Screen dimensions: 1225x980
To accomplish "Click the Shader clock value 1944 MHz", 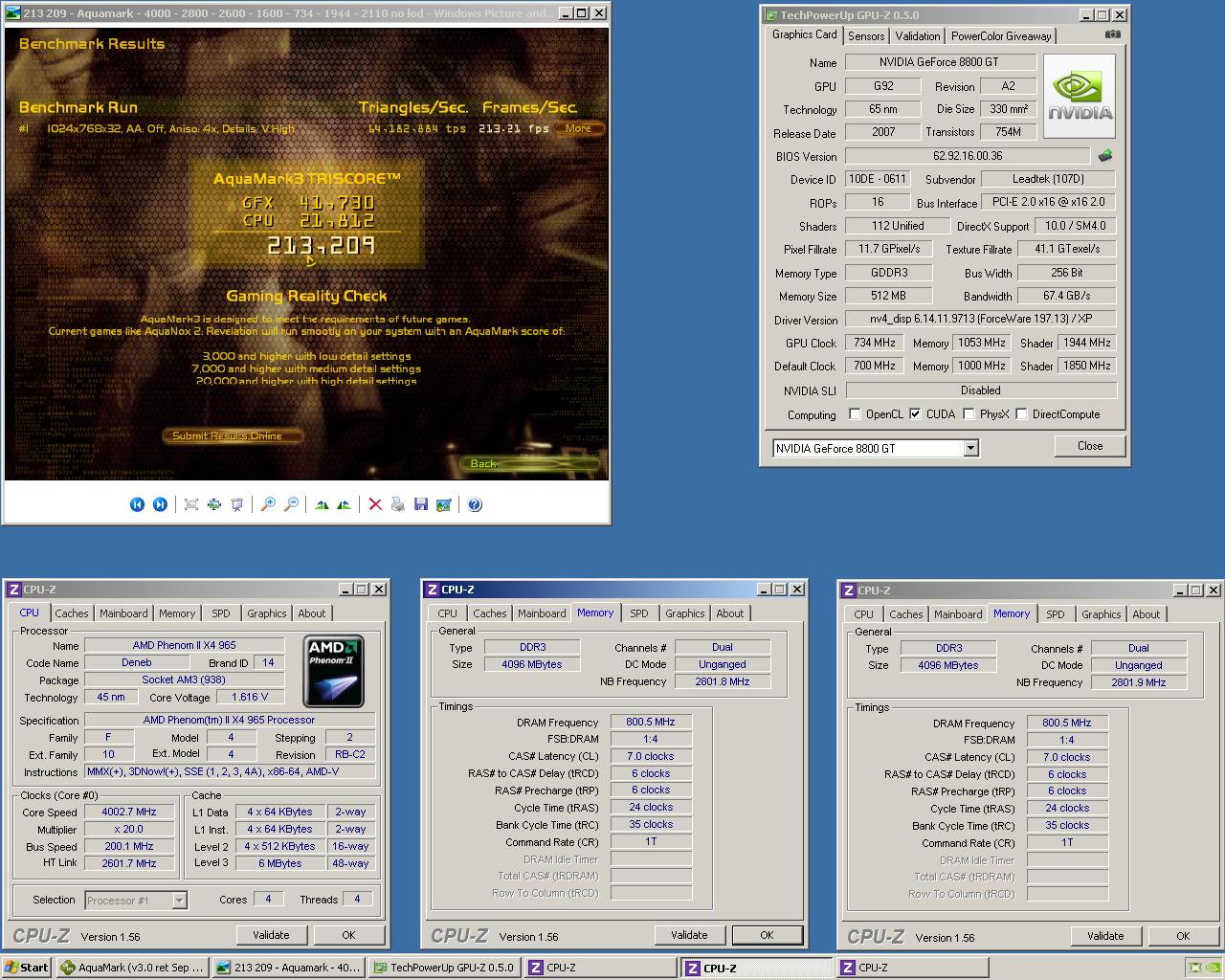I will point(1087,343).
